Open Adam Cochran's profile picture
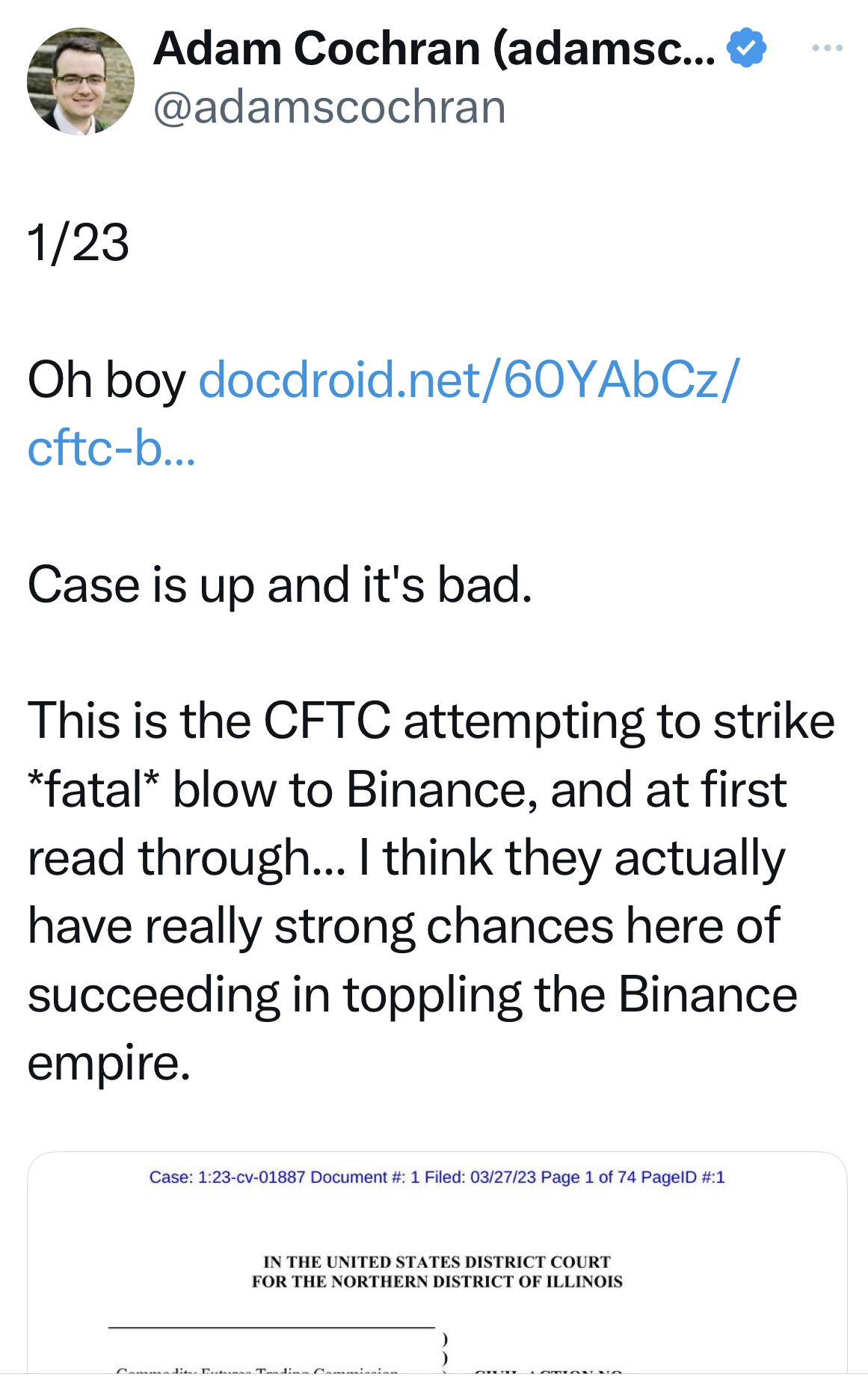The height and width of the screenshot is (1392, 868). click(x=81, y=81)
